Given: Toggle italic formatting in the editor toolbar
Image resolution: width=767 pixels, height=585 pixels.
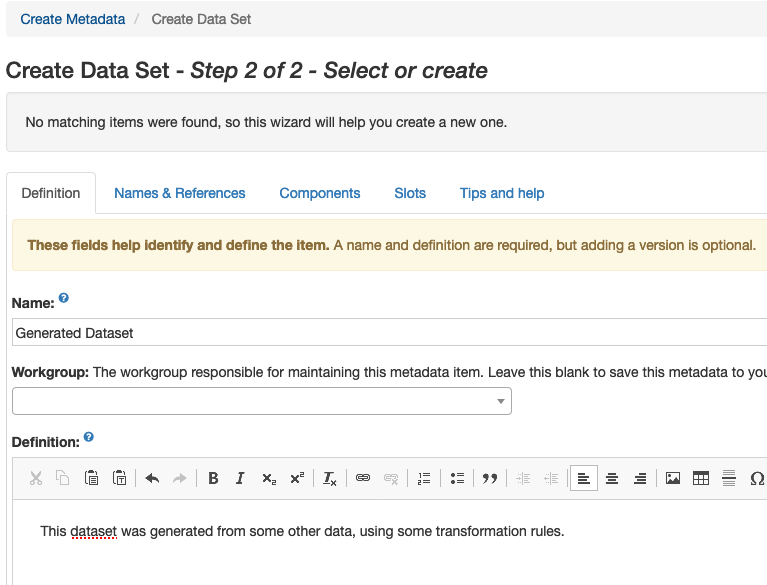Looking at the screenshot, I should pos(240,479).
